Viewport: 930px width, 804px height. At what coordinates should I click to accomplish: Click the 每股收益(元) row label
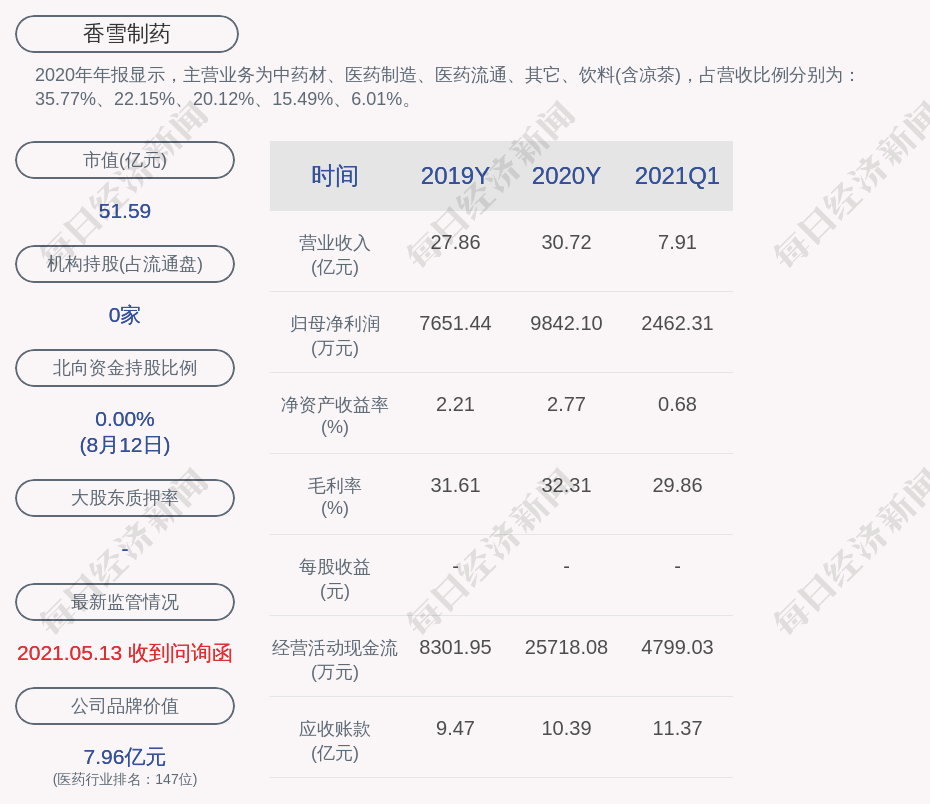coord(335,579)
